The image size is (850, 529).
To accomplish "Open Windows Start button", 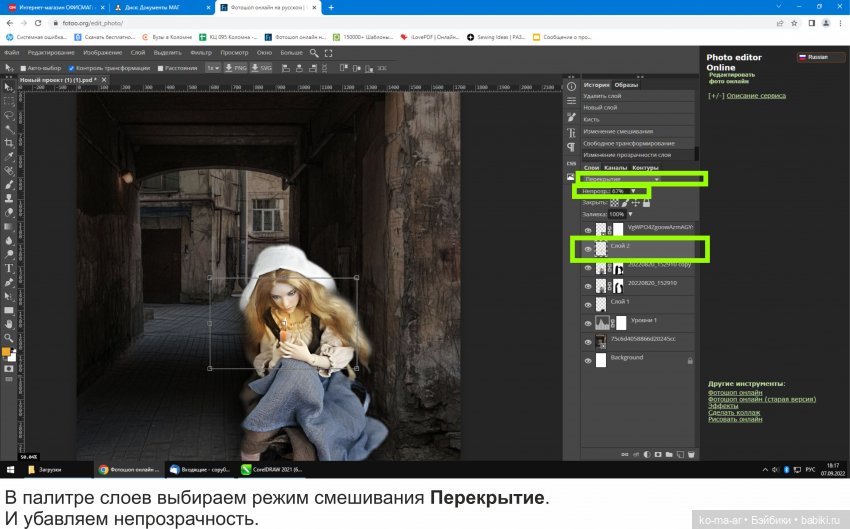I will [10, 470].
